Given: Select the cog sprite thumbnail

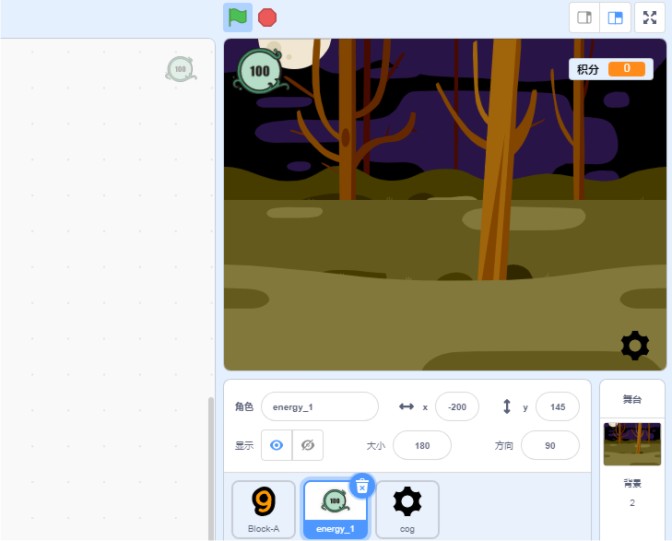Looking at the screenshot, I should 407,509.
